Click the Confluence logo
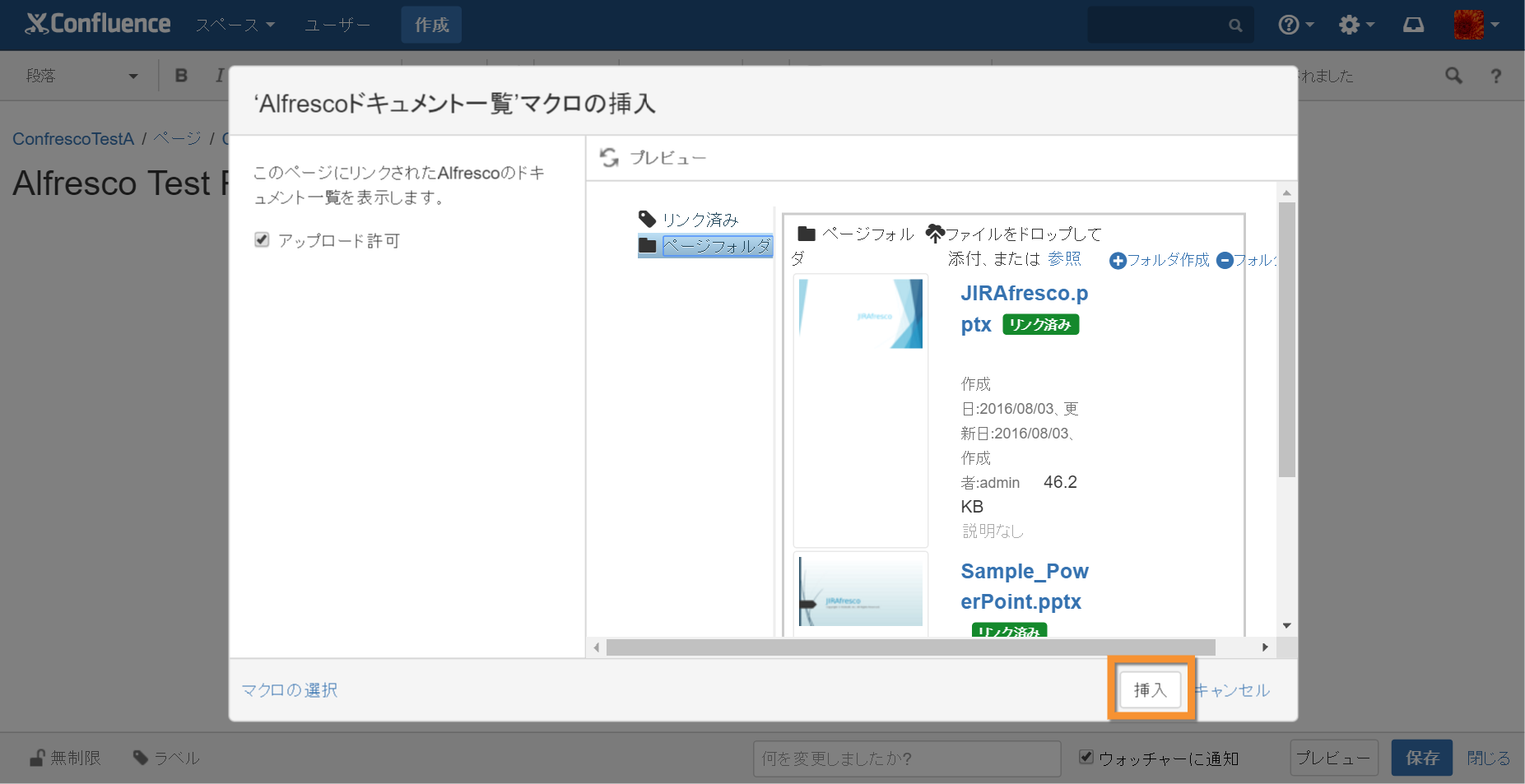 point(98,24)
